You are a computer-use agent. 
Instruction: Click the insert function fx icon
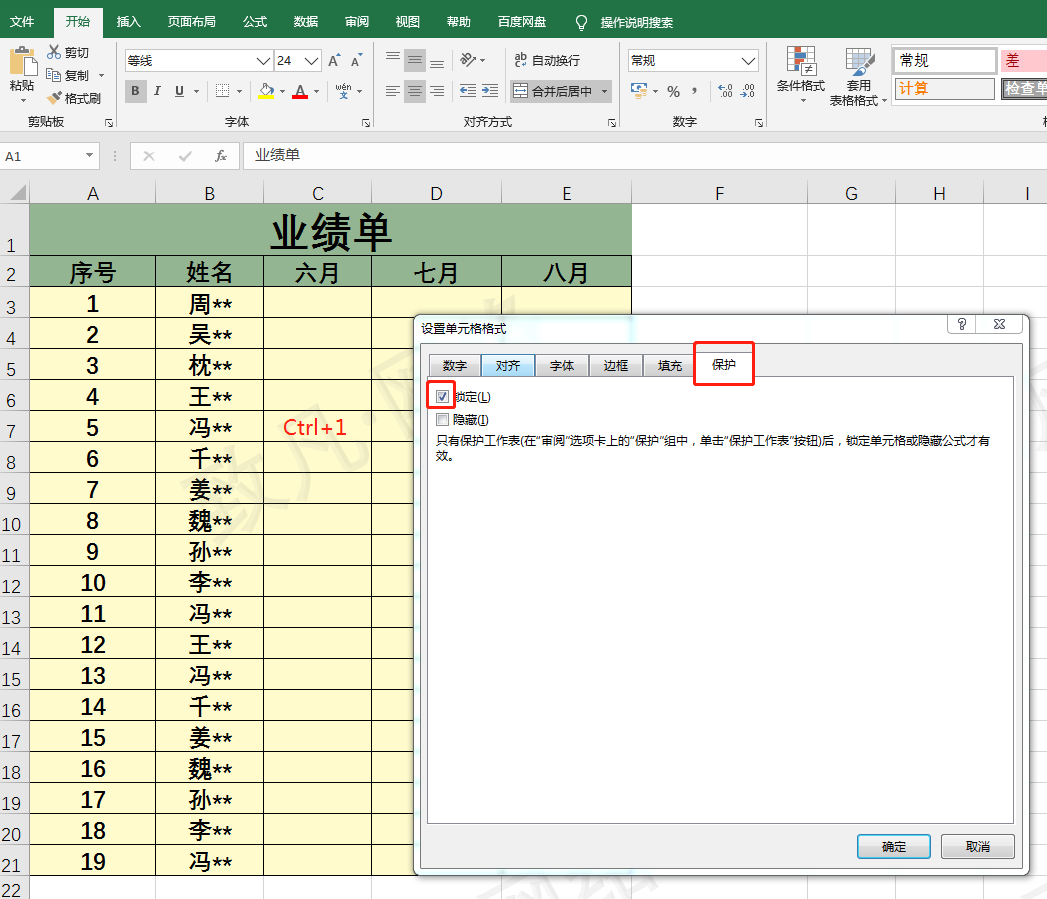coord(221,156)
